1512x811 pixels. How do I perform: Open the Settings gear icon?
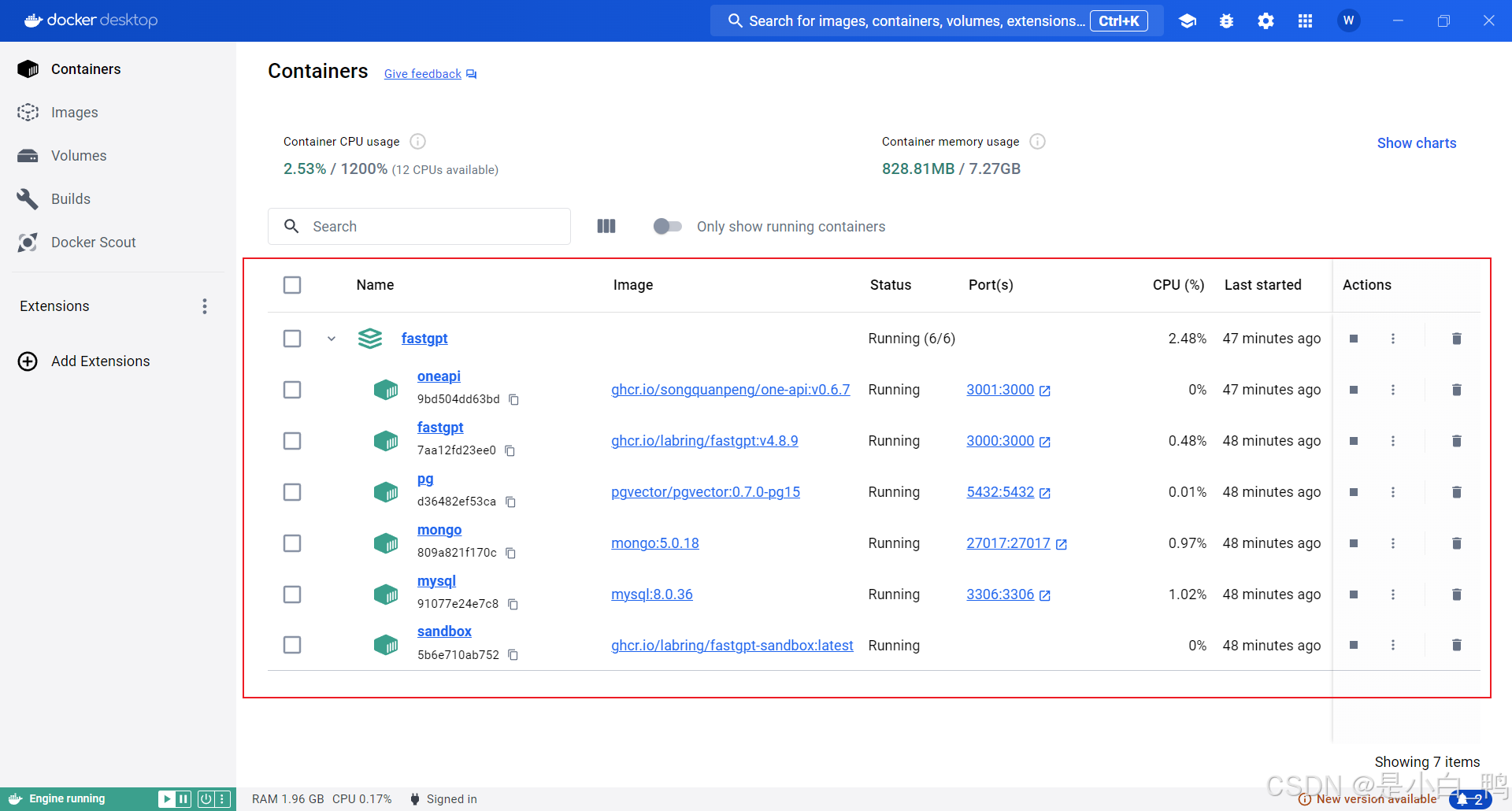click(x=1266, y=21)
